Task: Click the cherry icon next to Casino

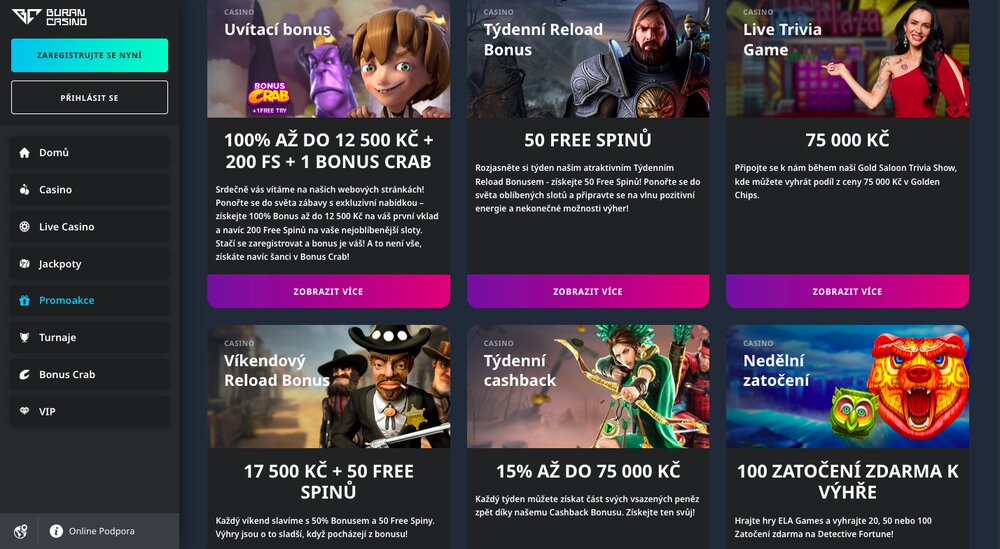Action: [24, 189]
